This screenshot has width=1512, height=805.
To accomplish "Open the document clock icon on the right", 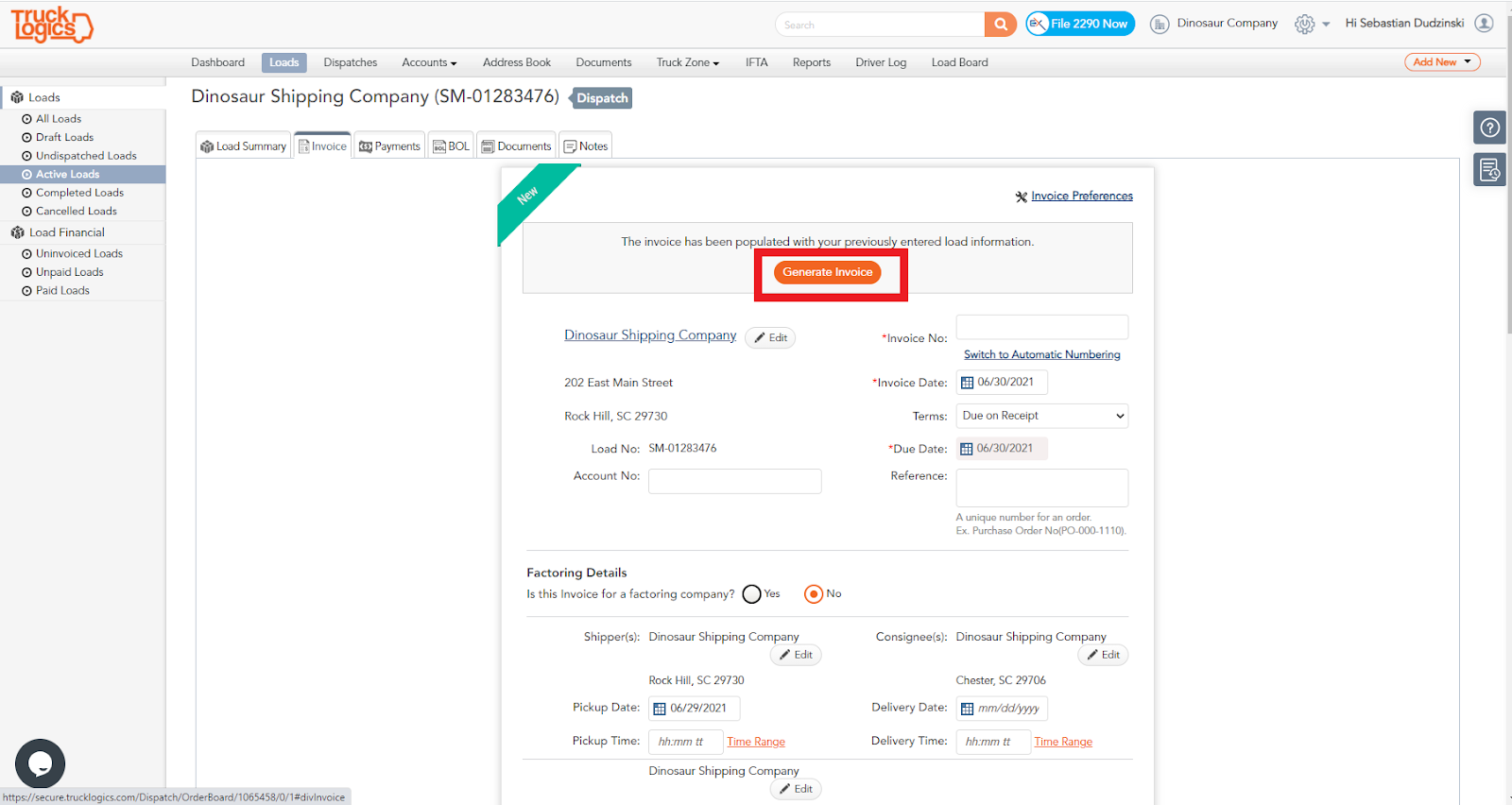I will [x=1489, y=170].
